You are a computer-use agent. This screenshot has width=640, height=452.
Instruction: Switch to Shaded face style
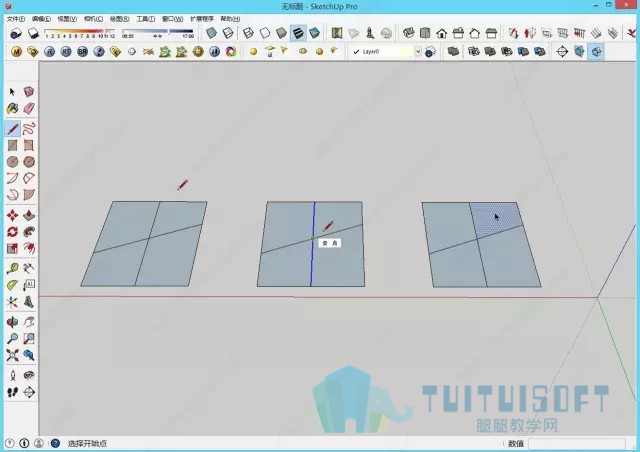(x=281, y=33)
